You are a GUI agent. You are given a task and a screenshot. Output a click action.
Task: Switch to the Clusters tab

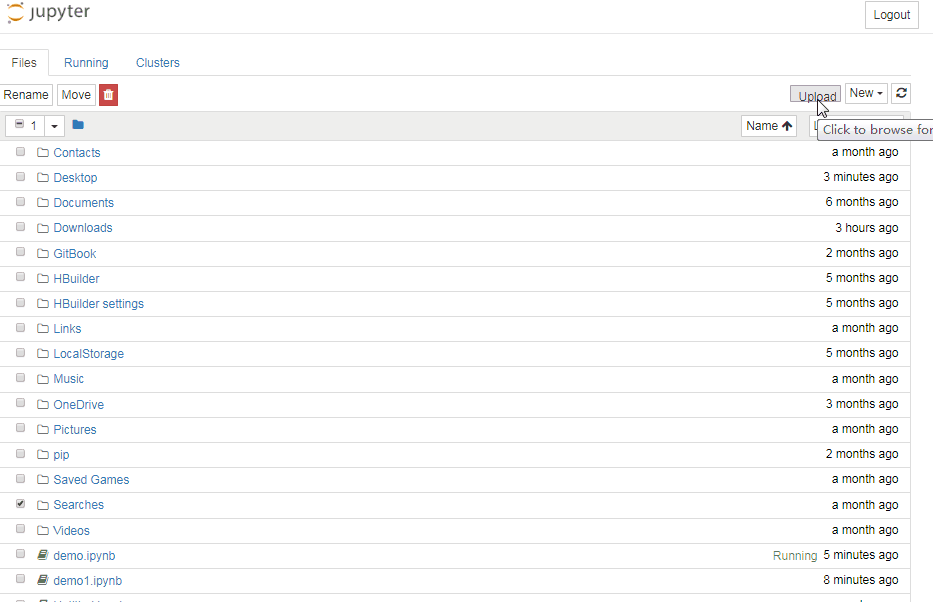[x=157, y=62]
